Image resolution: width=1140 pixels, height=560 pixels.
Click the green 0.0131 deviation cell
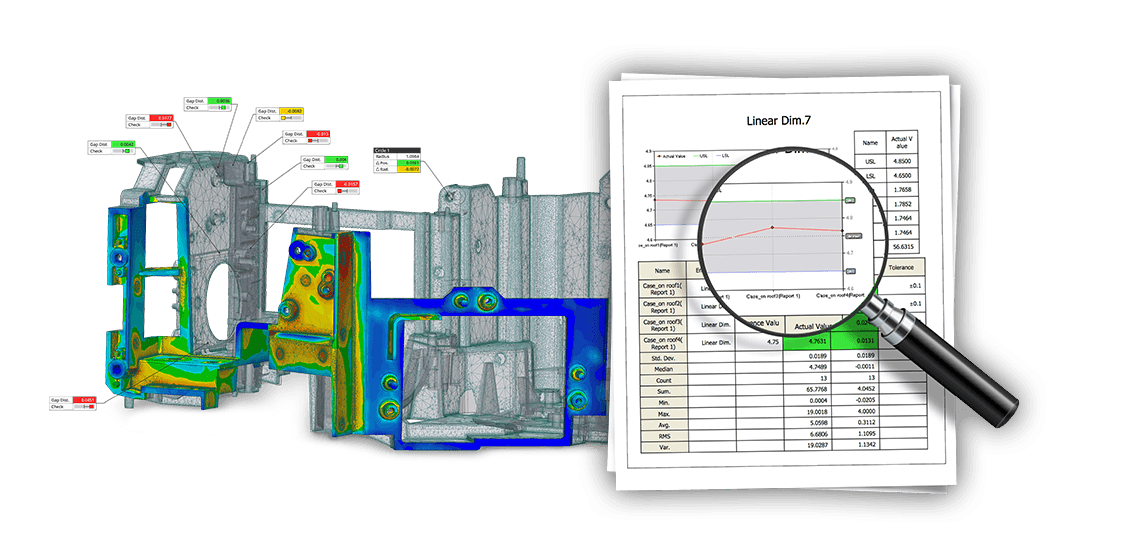click(861, 341)
